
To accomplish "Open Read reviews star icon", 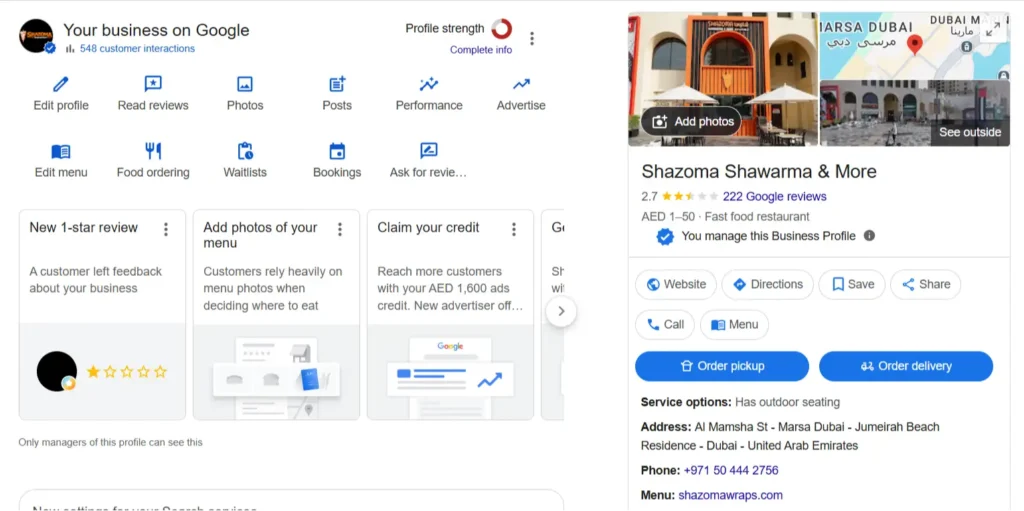I will tap(153, 84).
